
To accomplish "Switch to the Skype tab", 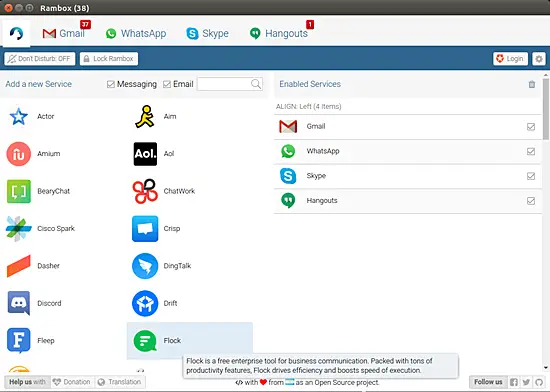I will click(x=207, y=33).
